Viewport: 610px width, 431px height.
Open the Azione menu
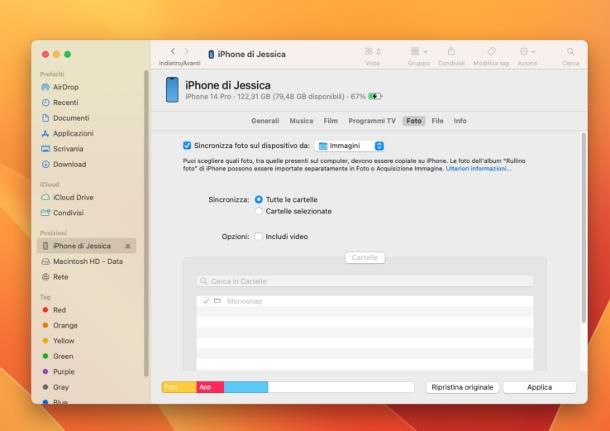[x=528, y=51]
